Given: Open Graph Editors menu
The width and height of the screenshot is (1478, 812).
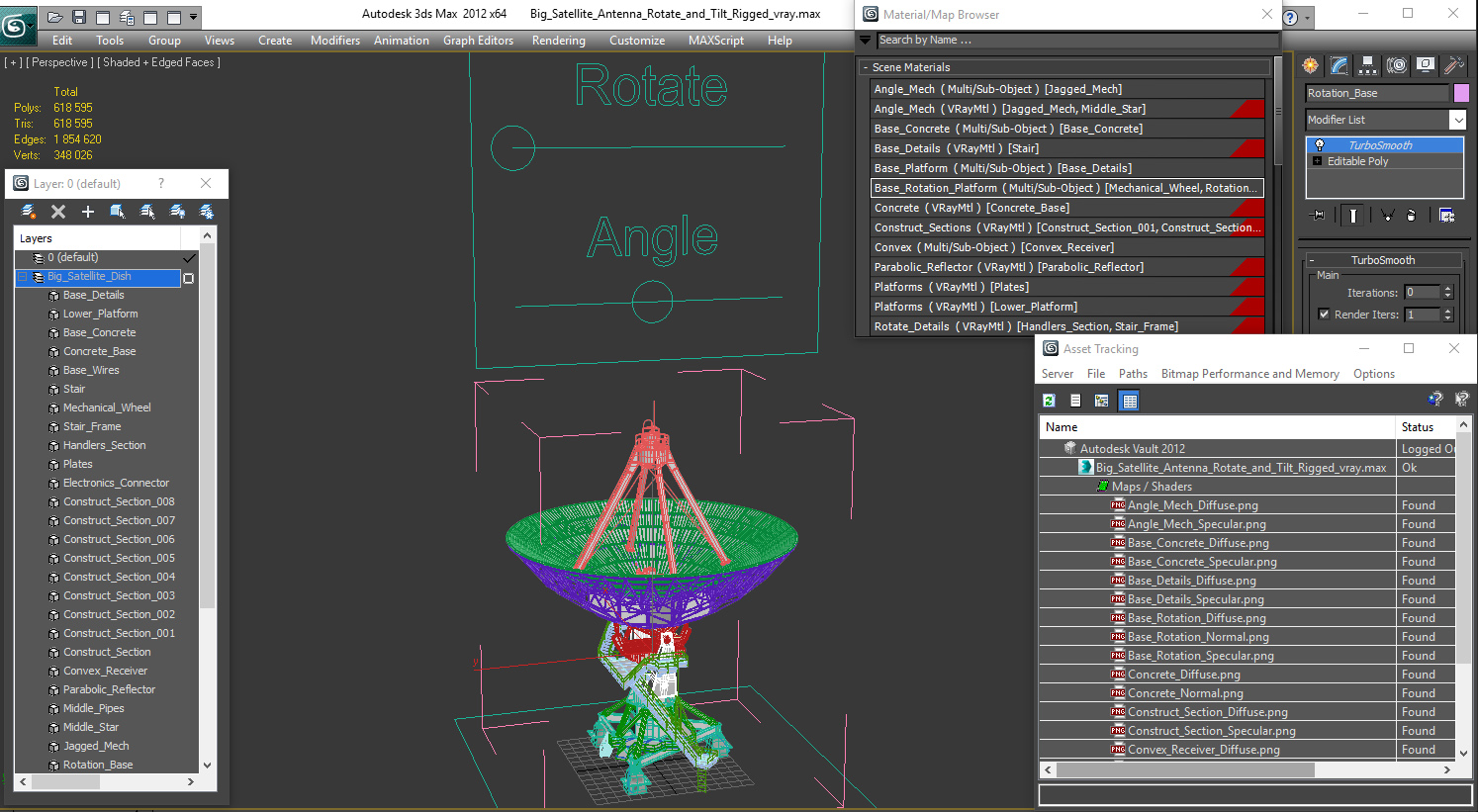Looking at the screenshot, I should click(478, 41).
